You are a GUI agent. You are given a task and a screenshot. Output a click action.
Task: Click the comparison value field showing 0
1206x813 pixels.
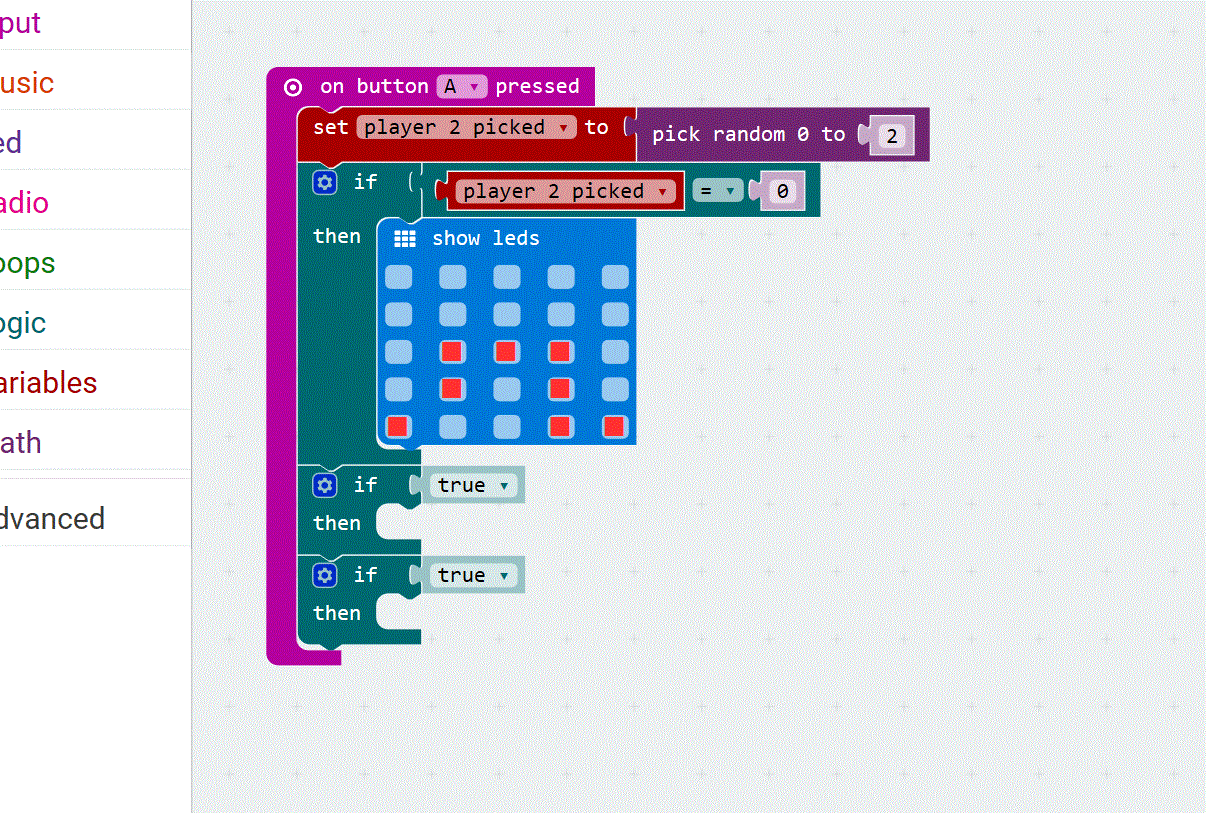pos(782,191)
